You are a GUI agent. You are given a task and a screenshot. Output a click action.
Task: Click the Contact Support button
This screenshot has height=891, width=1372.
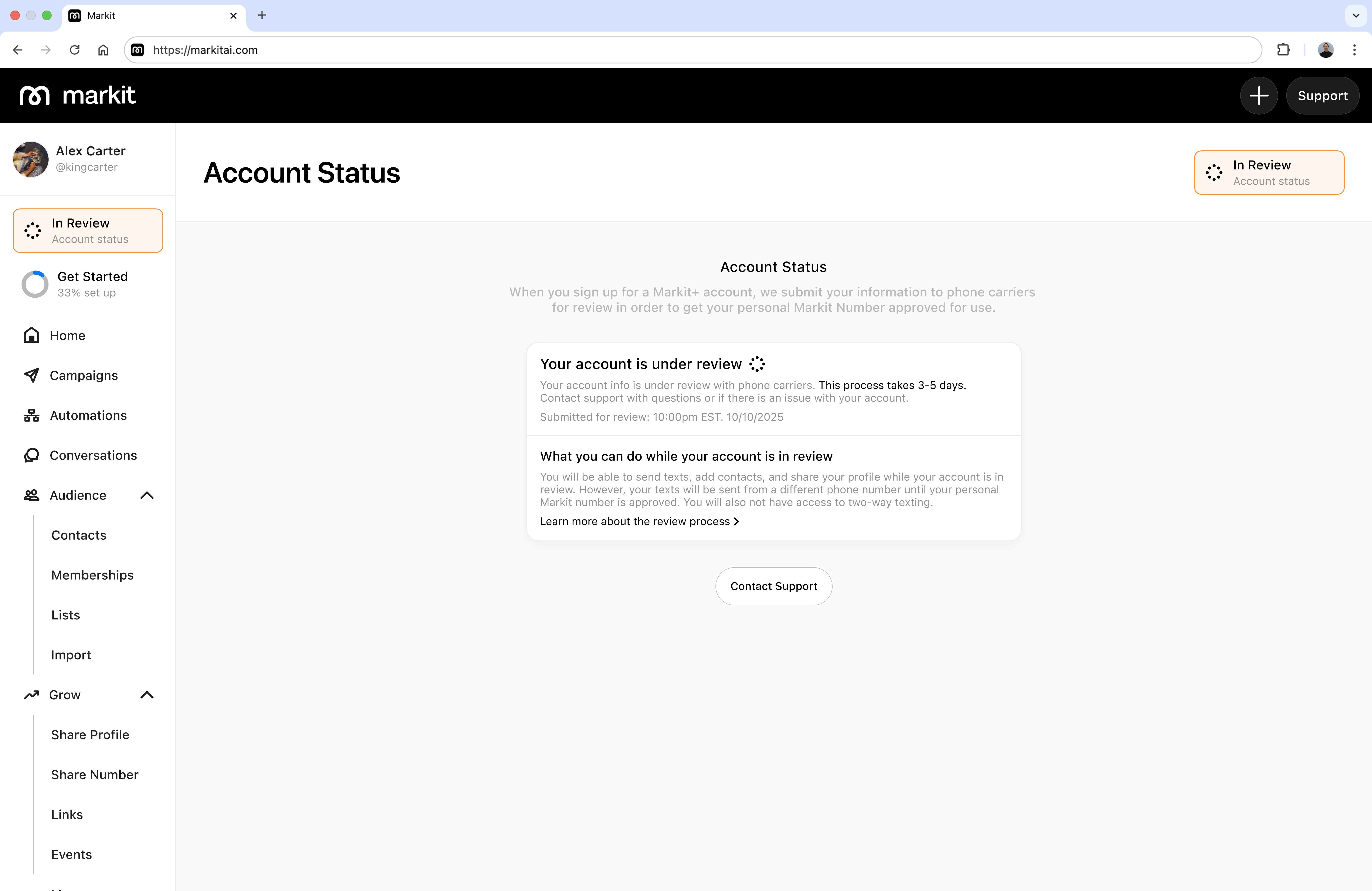[x=774, y=586]
